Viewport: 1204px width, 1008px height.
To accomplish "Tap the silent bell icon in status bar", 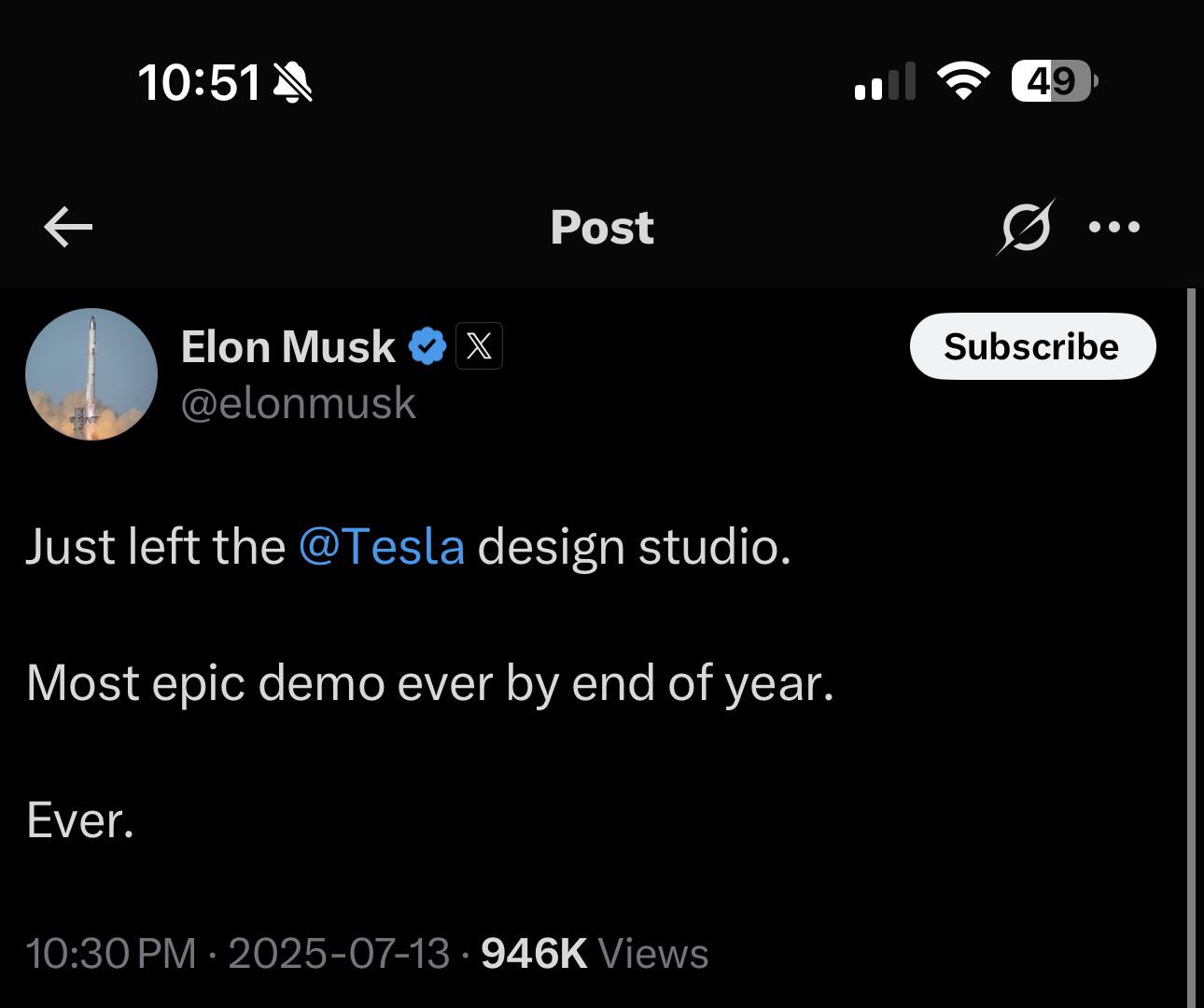I will tap(292, 82).
